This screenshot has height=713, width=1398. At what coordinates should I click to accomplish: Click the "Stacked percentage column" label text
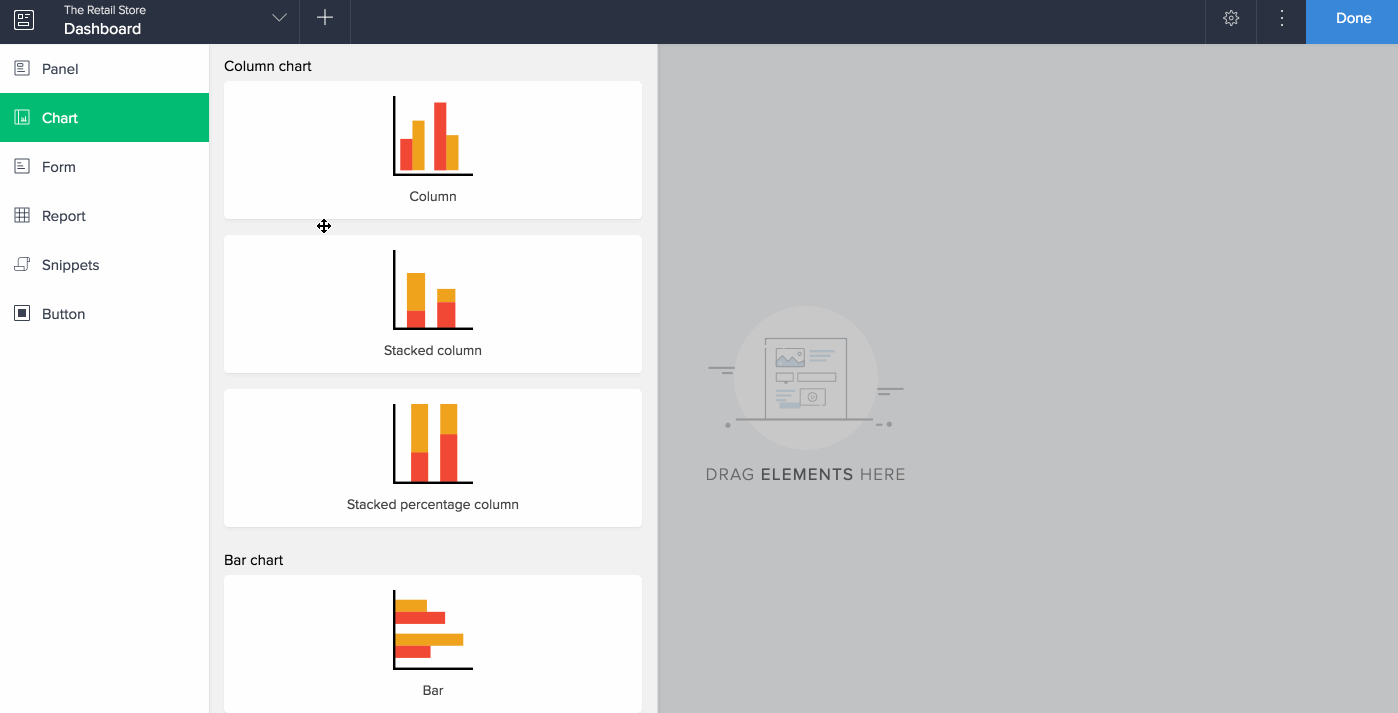[433, 504]
